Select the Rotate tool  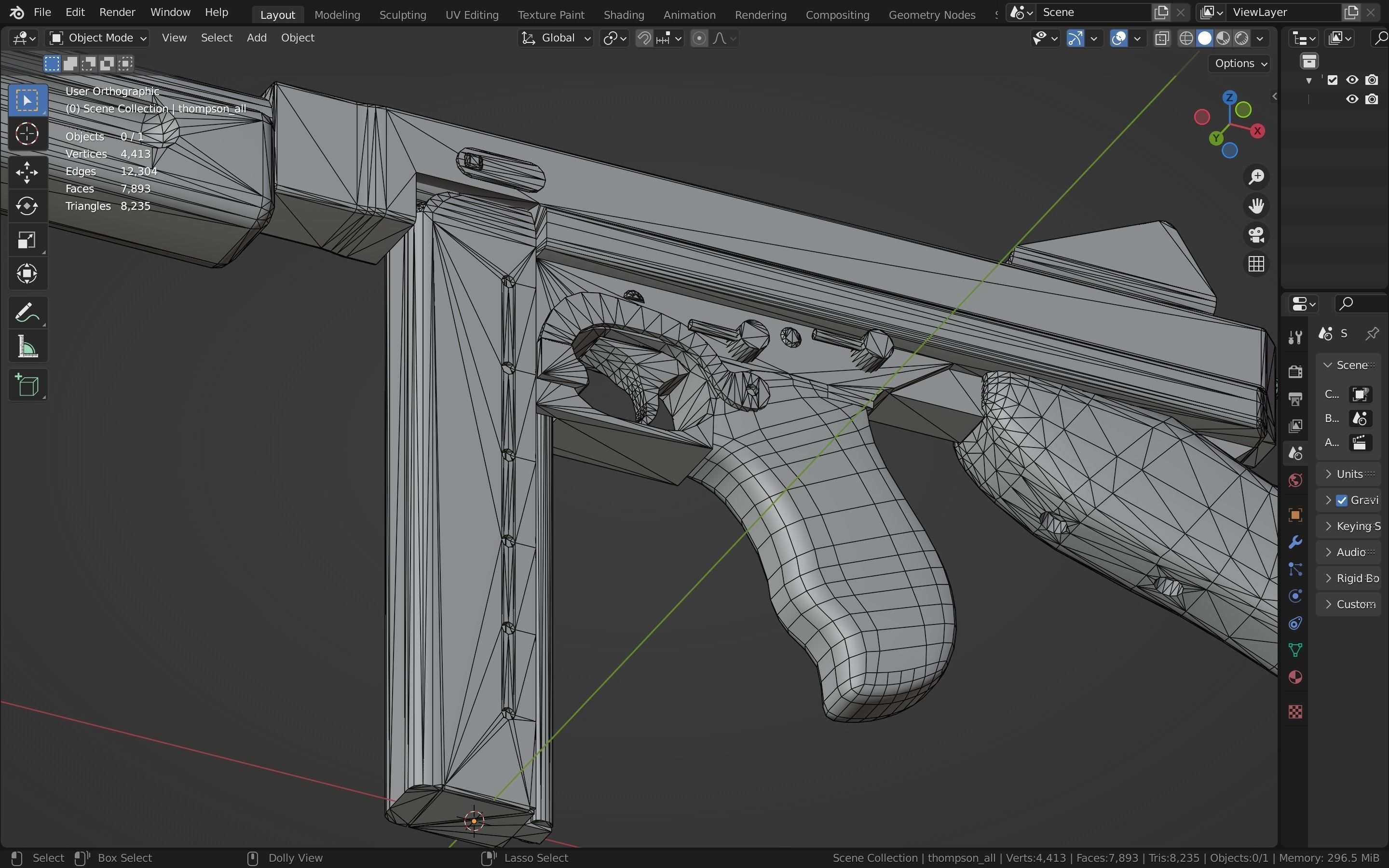click(27, 206)
